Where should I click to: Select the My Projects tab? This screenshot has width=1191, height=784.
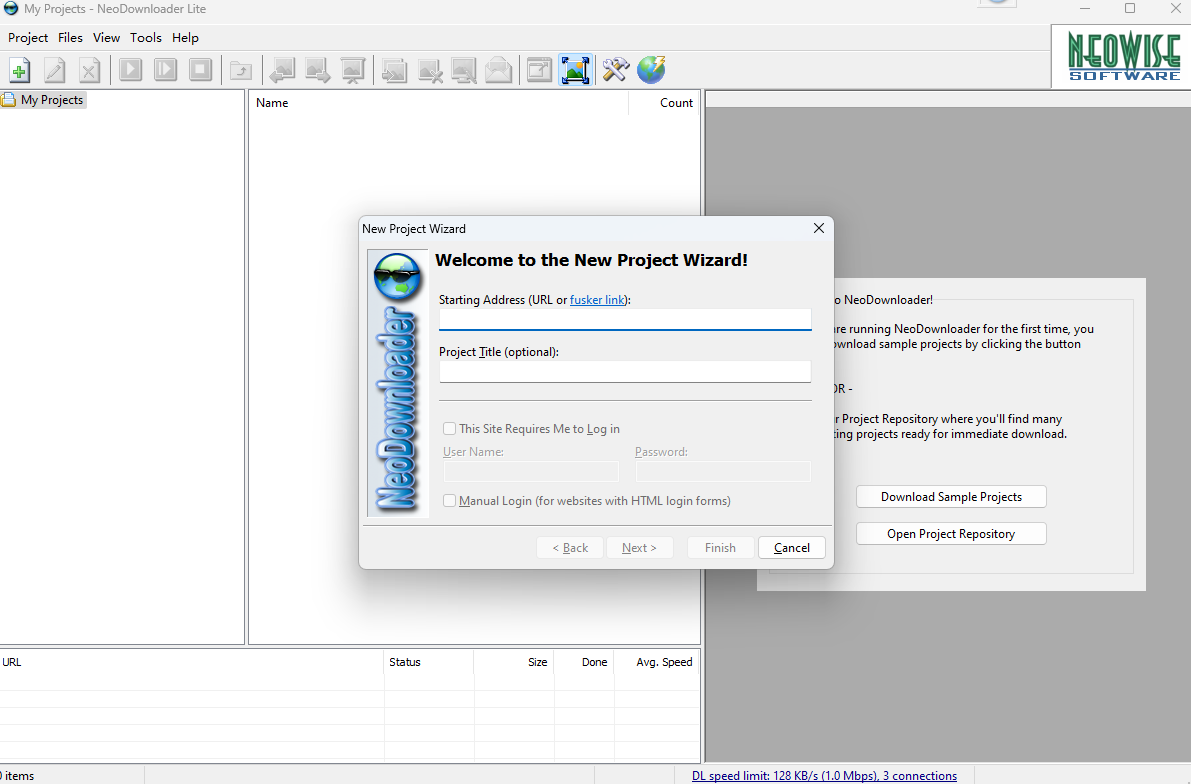click(x=43, y=99)
